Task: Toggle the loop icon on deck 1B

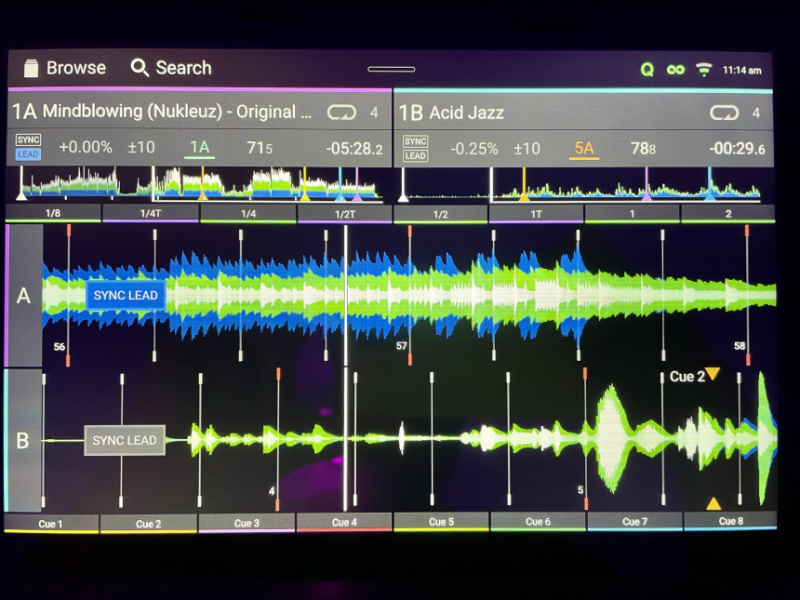Action: click(724, 113)
